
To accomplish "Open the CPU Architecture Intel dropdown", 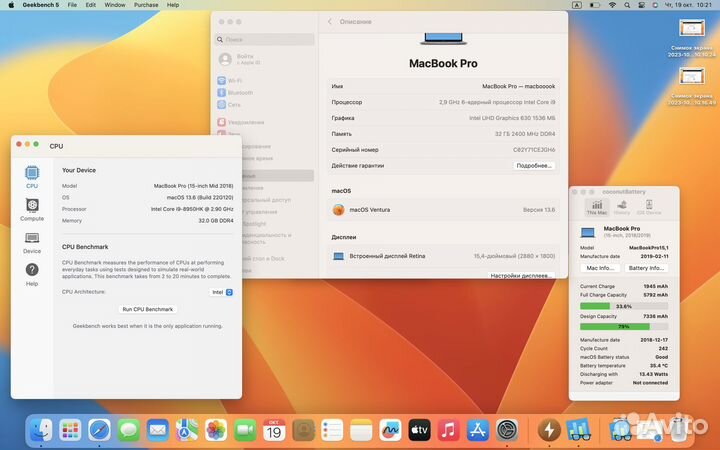I will click(222, 292).
